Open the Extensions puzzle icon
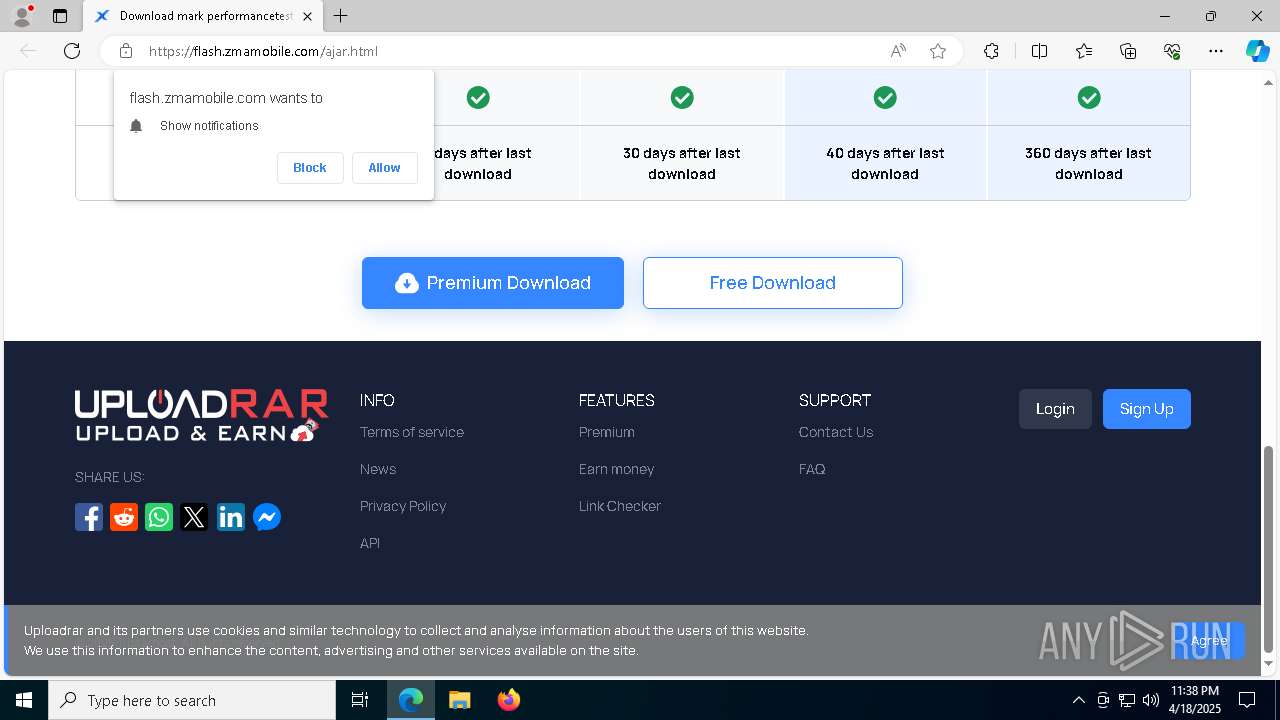The image size is (1280, 720). [x=991, y=51]
